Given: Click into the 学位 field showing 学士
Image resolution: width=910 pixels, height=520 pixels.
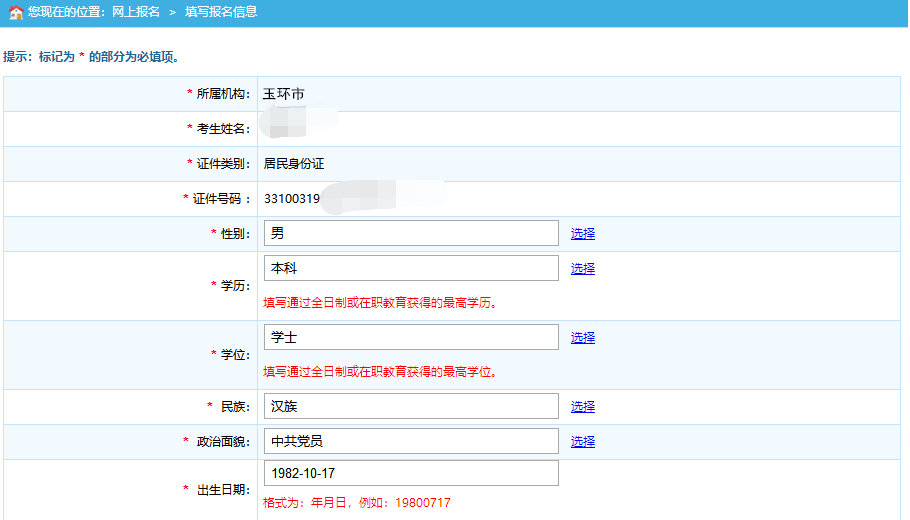Looking at the screenshot, I should (x=411, y=337).
